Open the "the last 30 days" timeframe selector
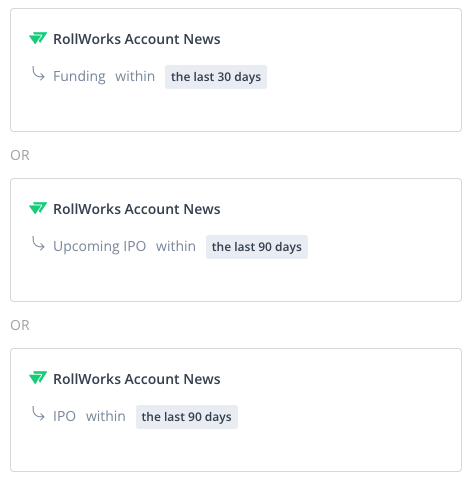Viewport: 472px width, 482px height. [216, 77]
